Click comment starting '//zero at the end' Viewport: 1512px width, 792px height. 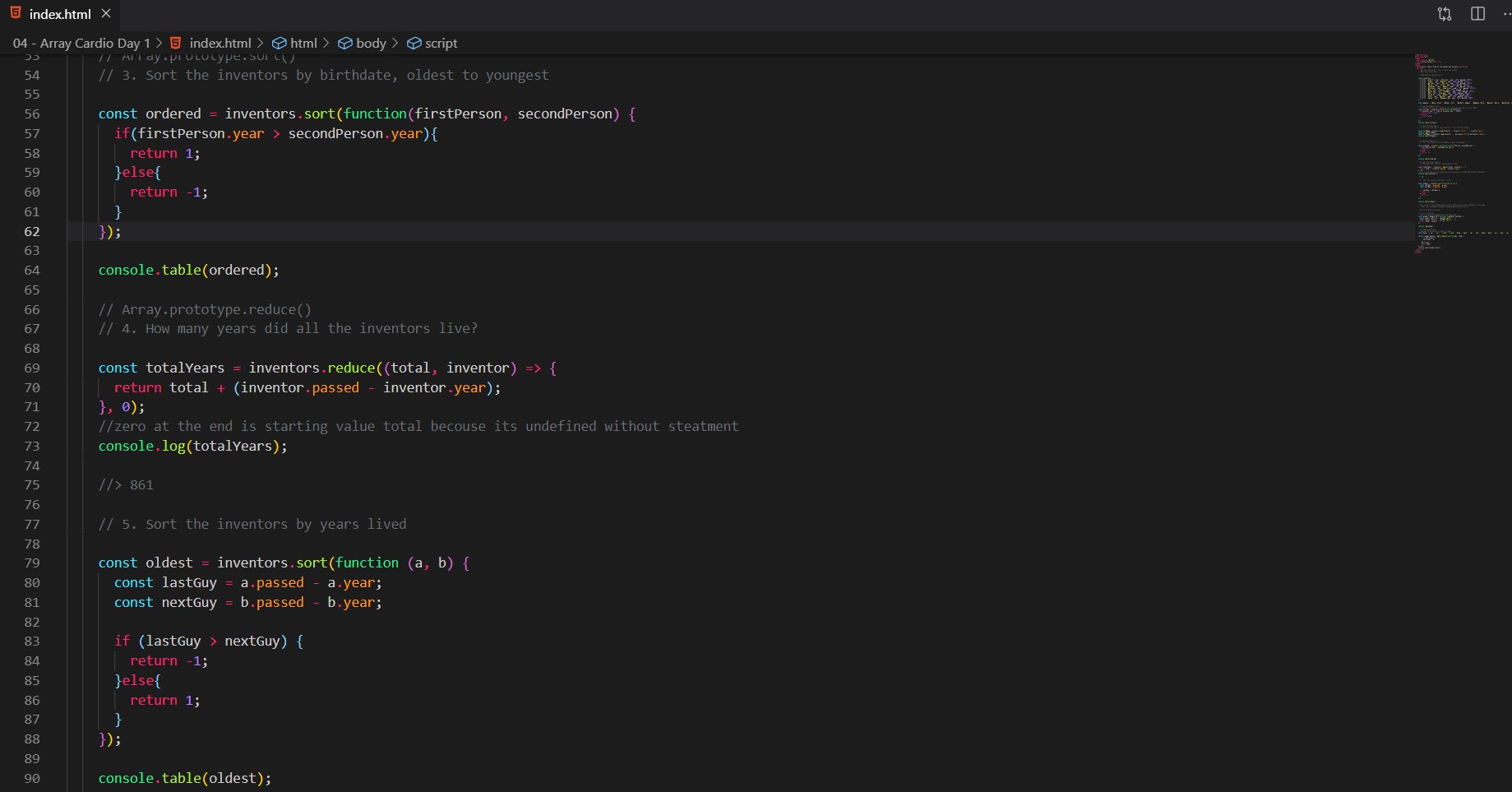(418, 426)
